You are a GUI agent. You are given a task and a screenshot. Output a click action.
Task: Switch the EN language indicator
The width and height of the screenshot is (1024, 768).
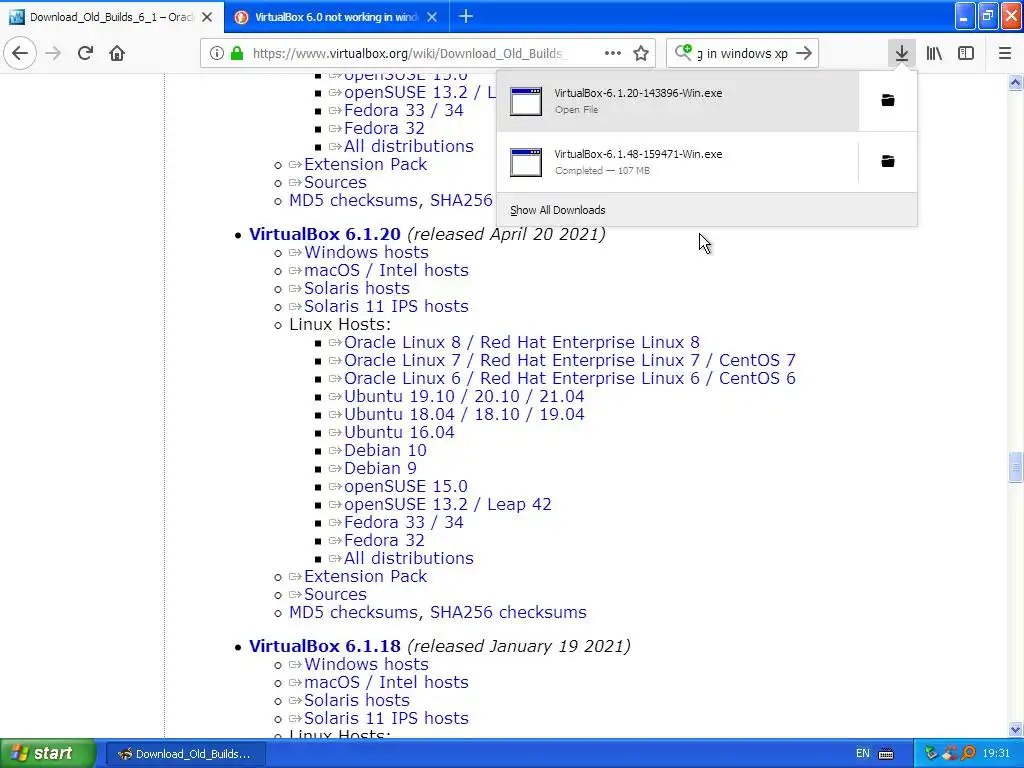pyautogui.click(x=863, y=754)
